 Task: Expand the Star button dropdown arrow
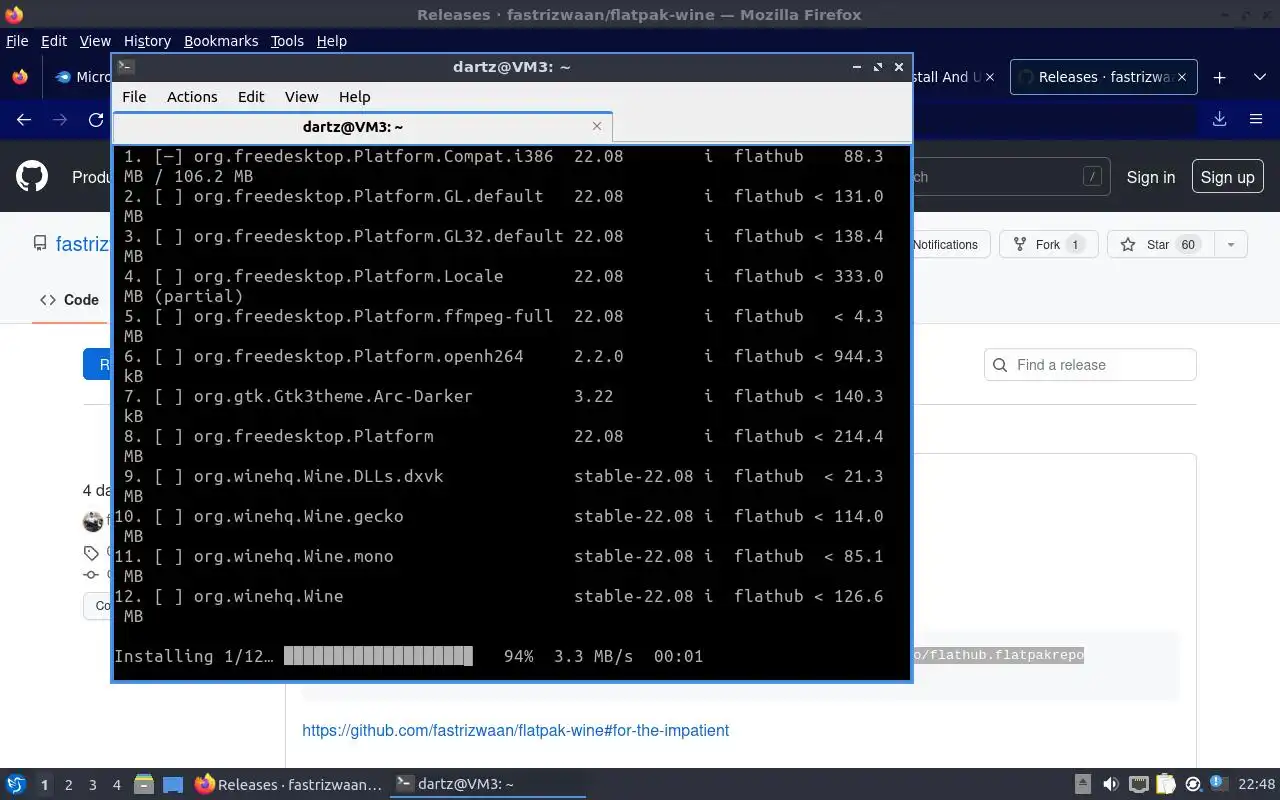pos(1231,244)
